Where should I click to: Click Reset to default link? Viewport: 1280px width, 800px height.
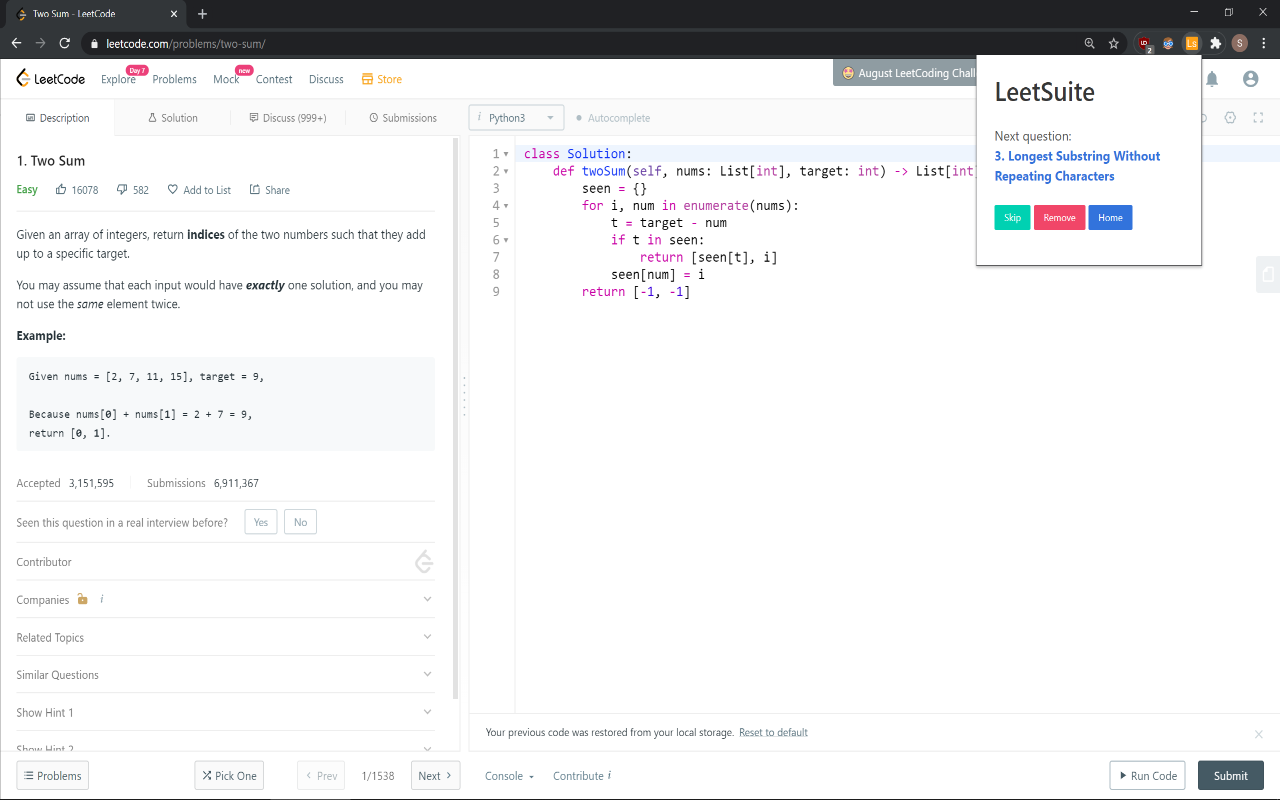pyautogui.click(x=773, y=732)
